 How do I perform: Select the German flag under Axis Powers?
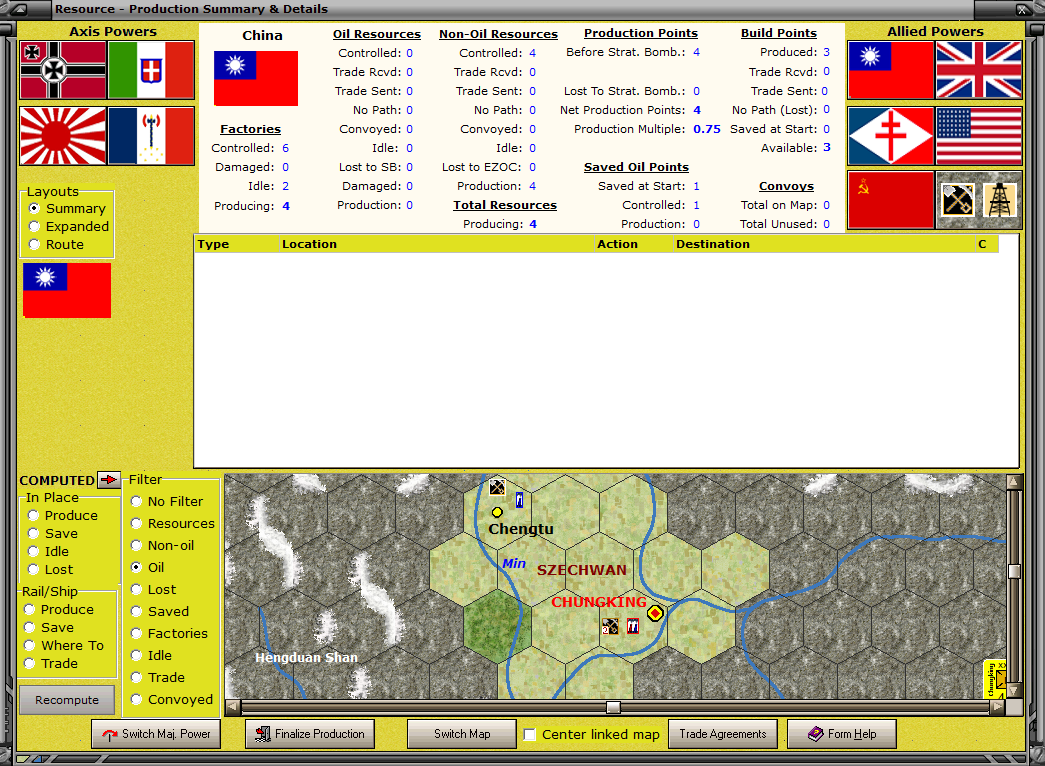click(63, 70)
